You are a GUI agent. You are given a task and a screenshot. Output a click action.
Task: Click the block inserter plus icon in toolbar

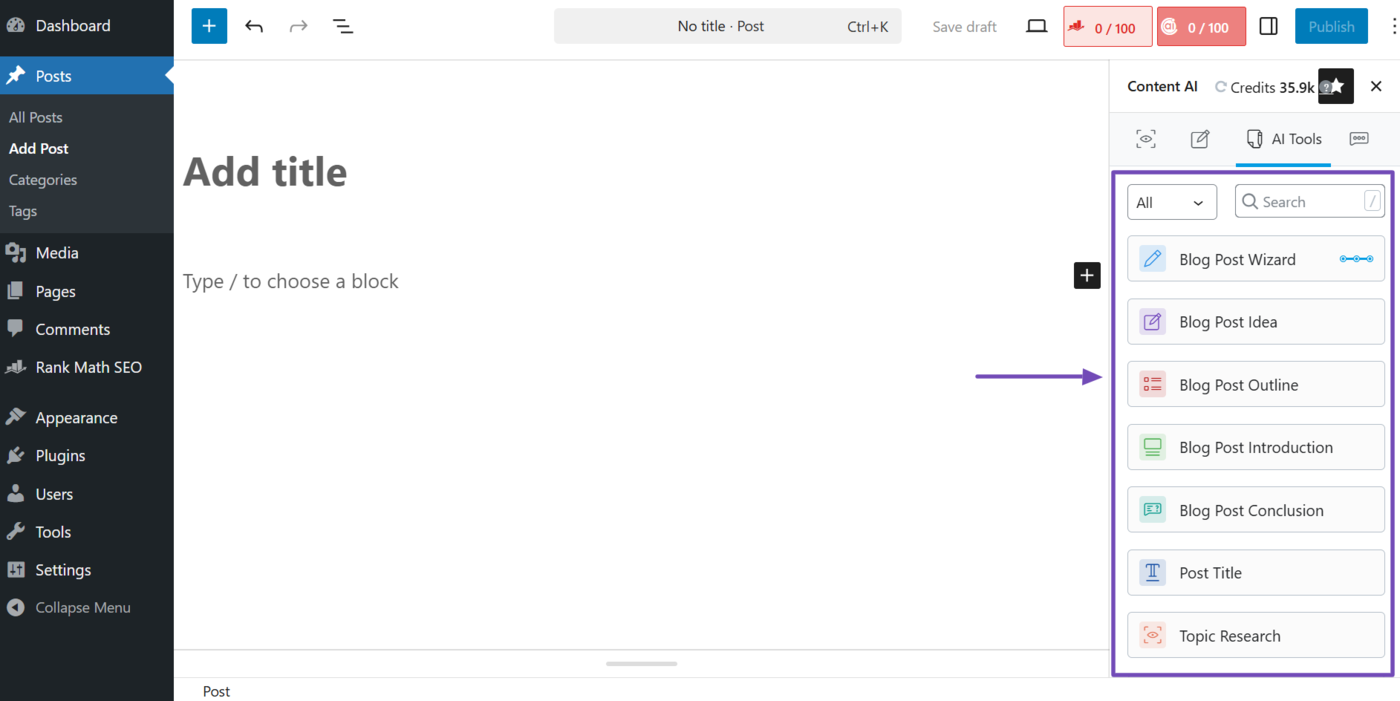point(209,26)
